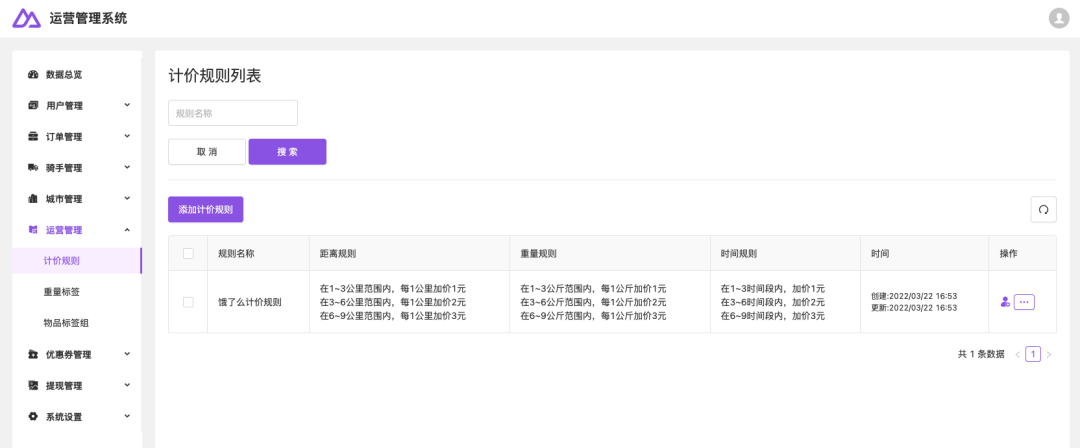Click the purple 搜索 button
This screenshot has width=1080, height=448.
coord(287,152)
